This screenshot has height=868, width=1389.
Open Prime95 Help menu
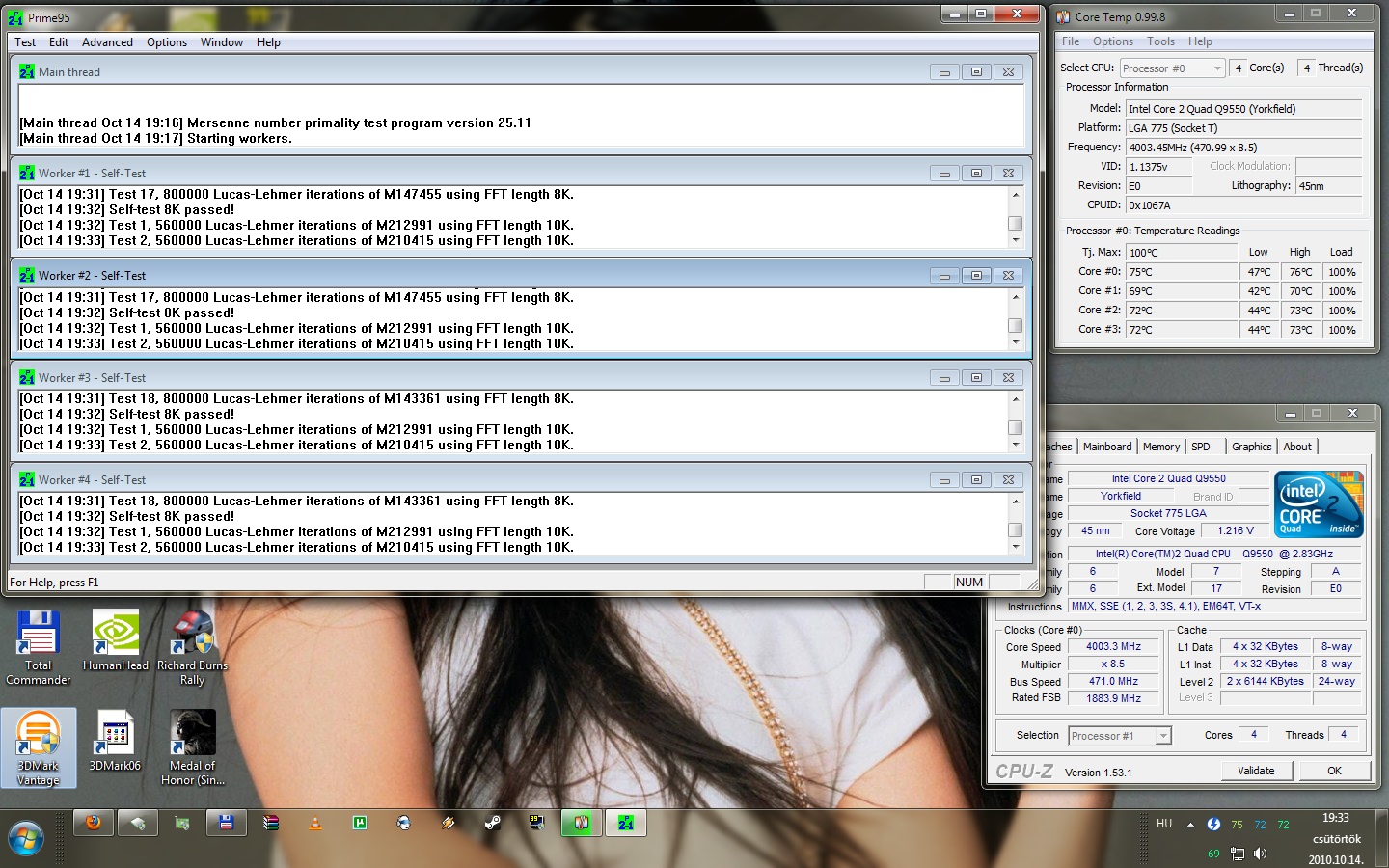[x=268, y=42]
